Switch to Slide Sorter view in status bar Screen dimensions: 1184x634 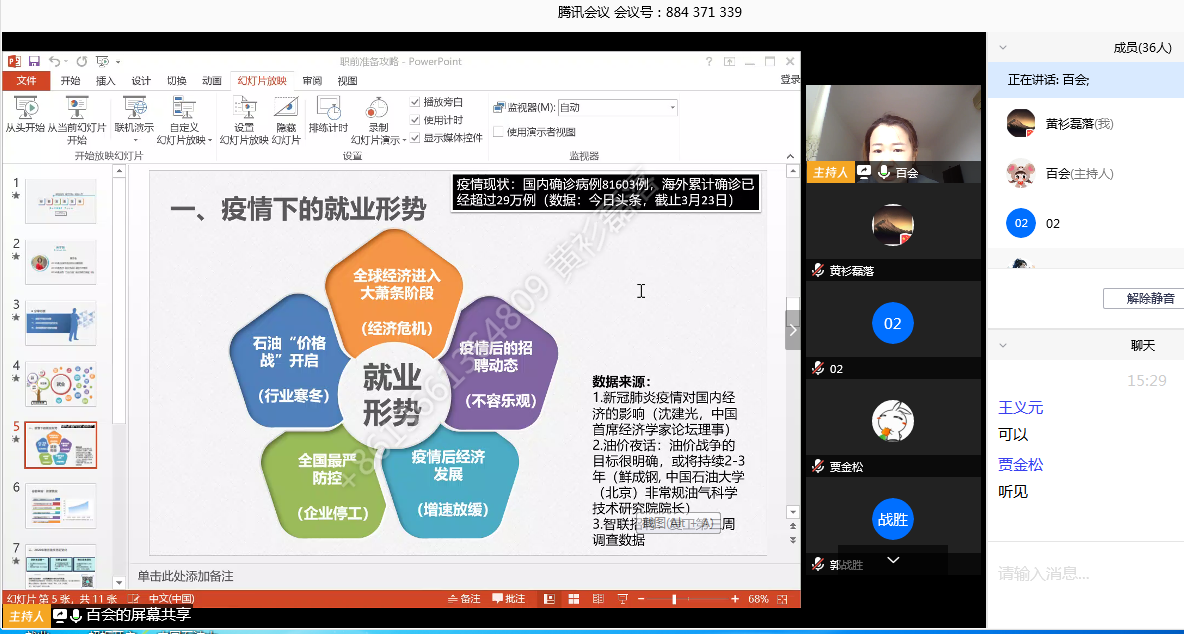573,598
